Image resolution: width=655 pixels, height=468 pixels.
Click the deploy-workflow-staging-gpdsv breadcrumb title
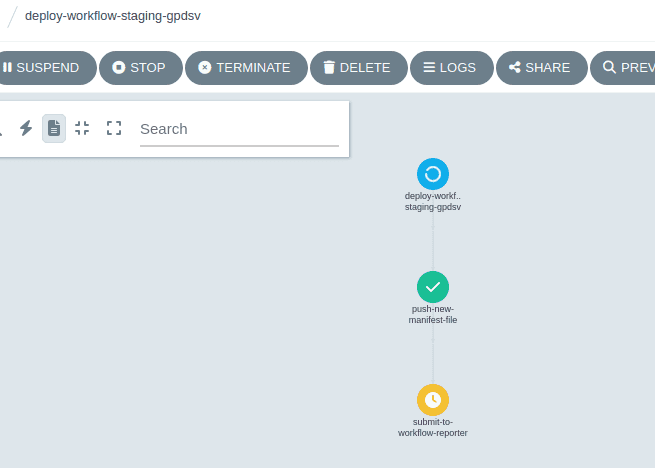click(112, 16)
